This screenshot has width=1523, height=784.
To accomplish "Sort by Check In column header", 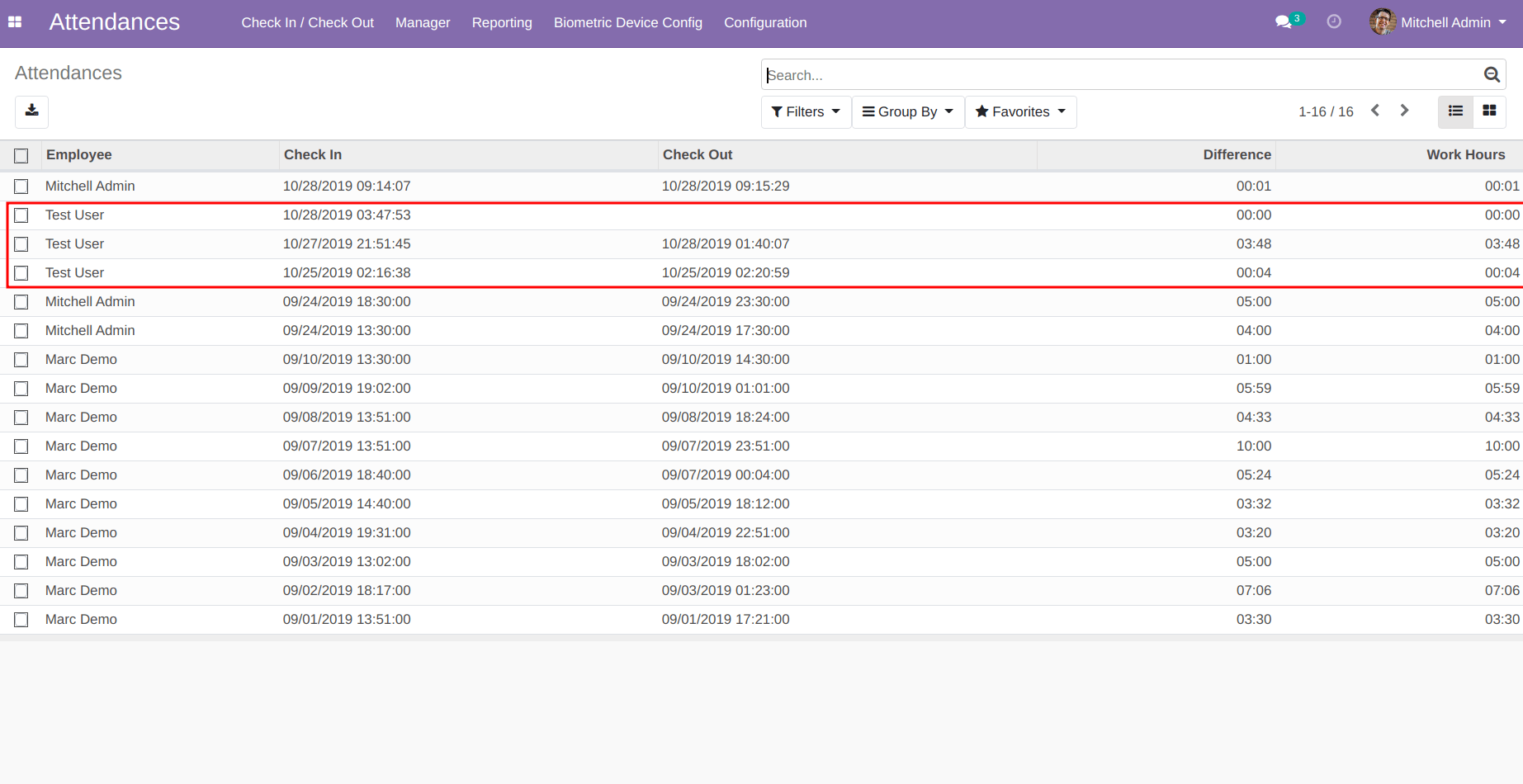I will click(313, 154).
